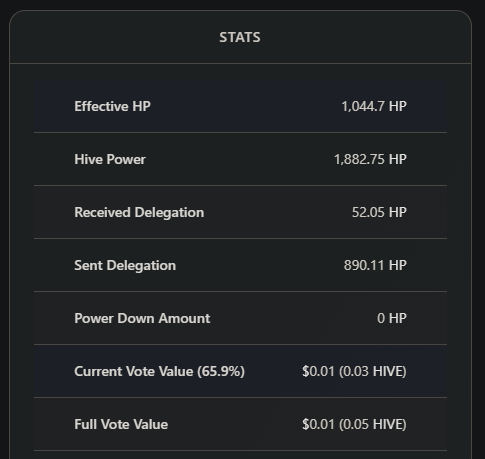The width and height of the screenshot is (485, 459).
Task: Click the 0 HP power down value
Action: coord(392,318)
